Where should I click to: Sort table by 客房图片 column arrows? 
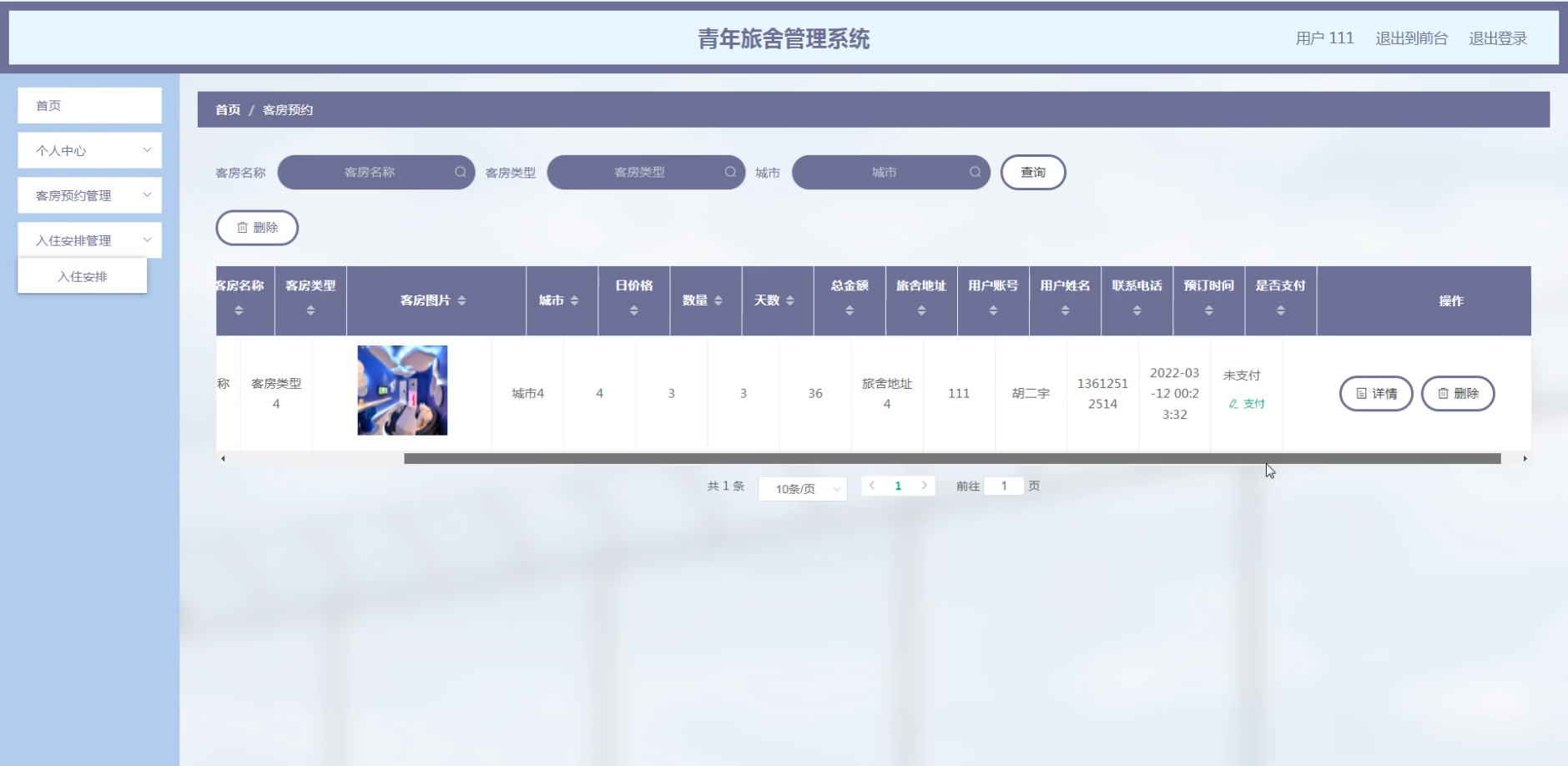tap(461, 300)
